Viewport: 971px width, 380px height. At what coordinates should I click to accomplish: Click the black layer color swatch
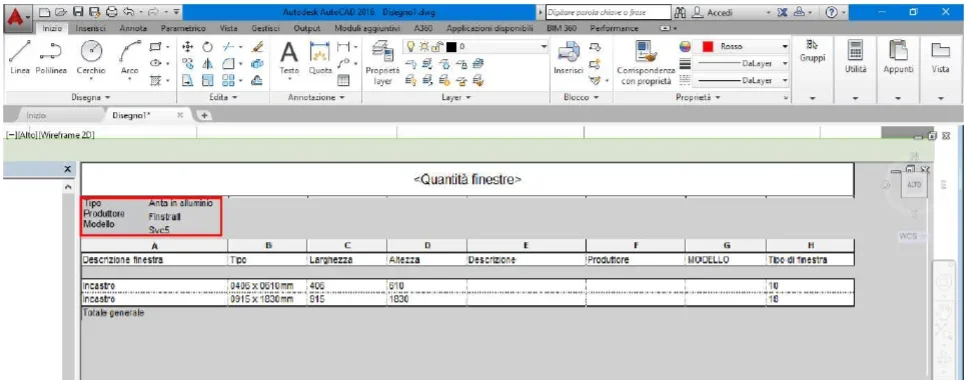(451, 47)
